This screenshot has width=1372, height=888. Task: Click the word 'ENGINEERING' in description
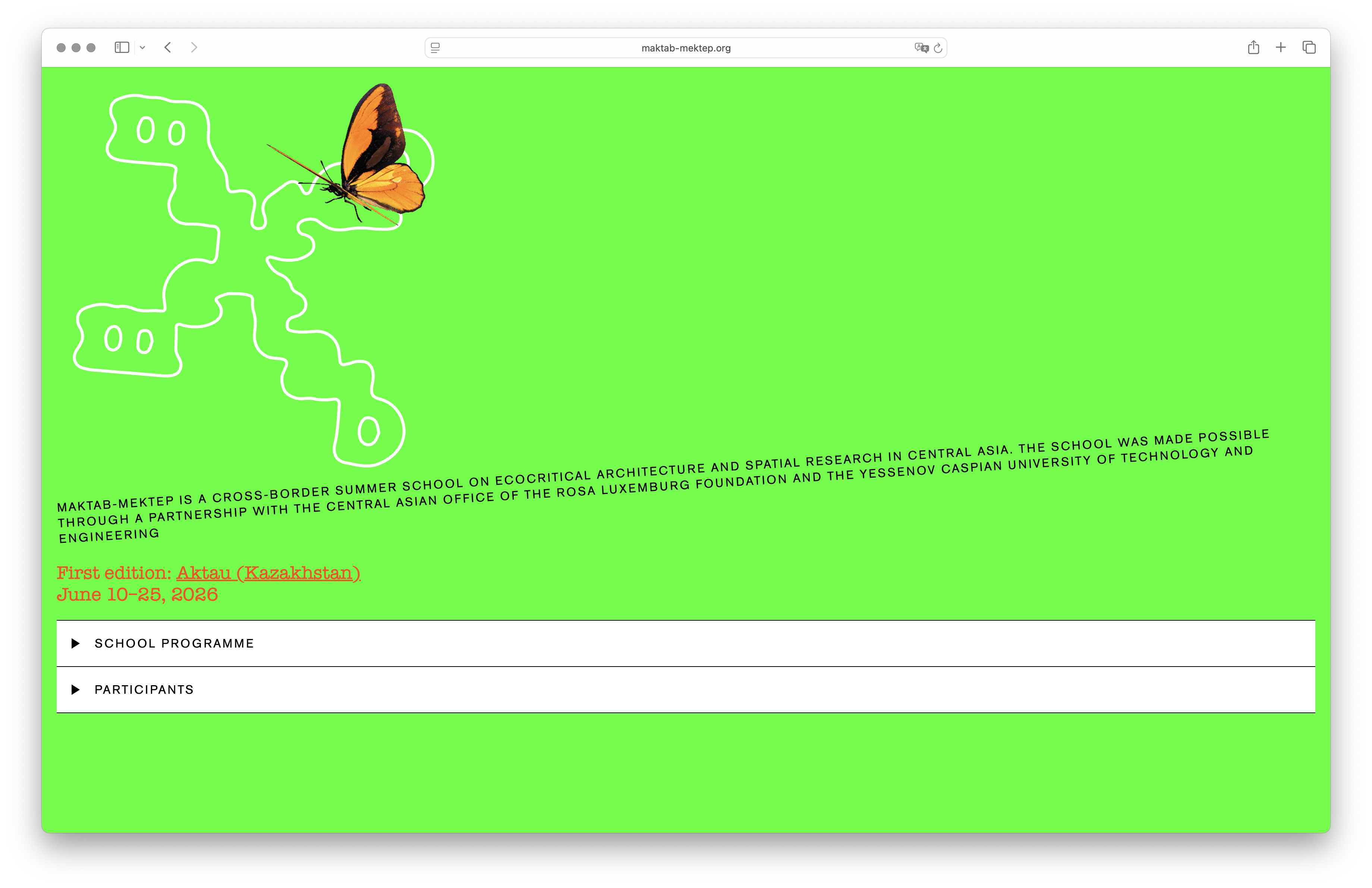click(x=109, y=536)
